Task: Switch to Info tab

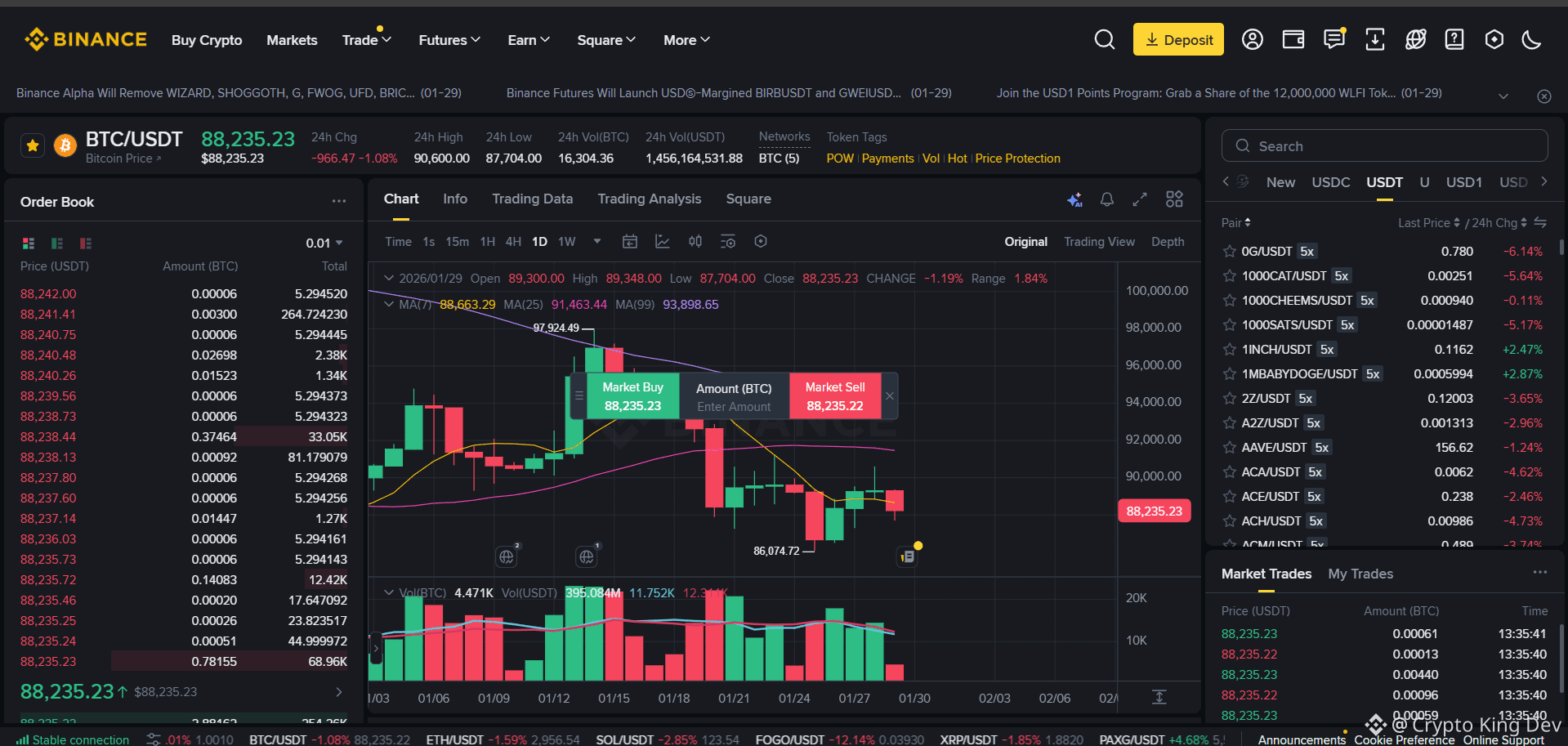Action: [x=455, y=199]
